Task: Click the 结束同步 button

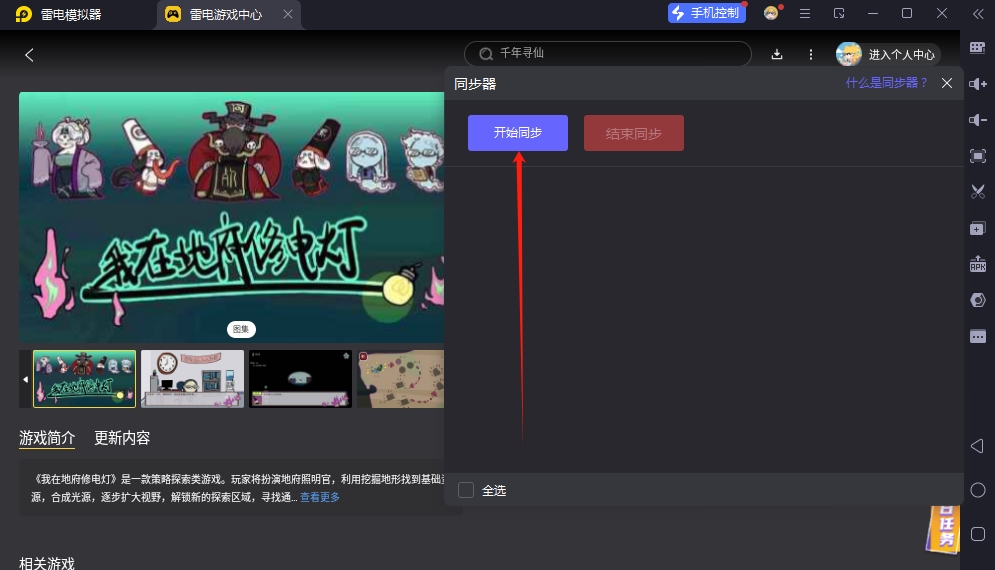Action: pyautogui.click(x=634, y=133)
